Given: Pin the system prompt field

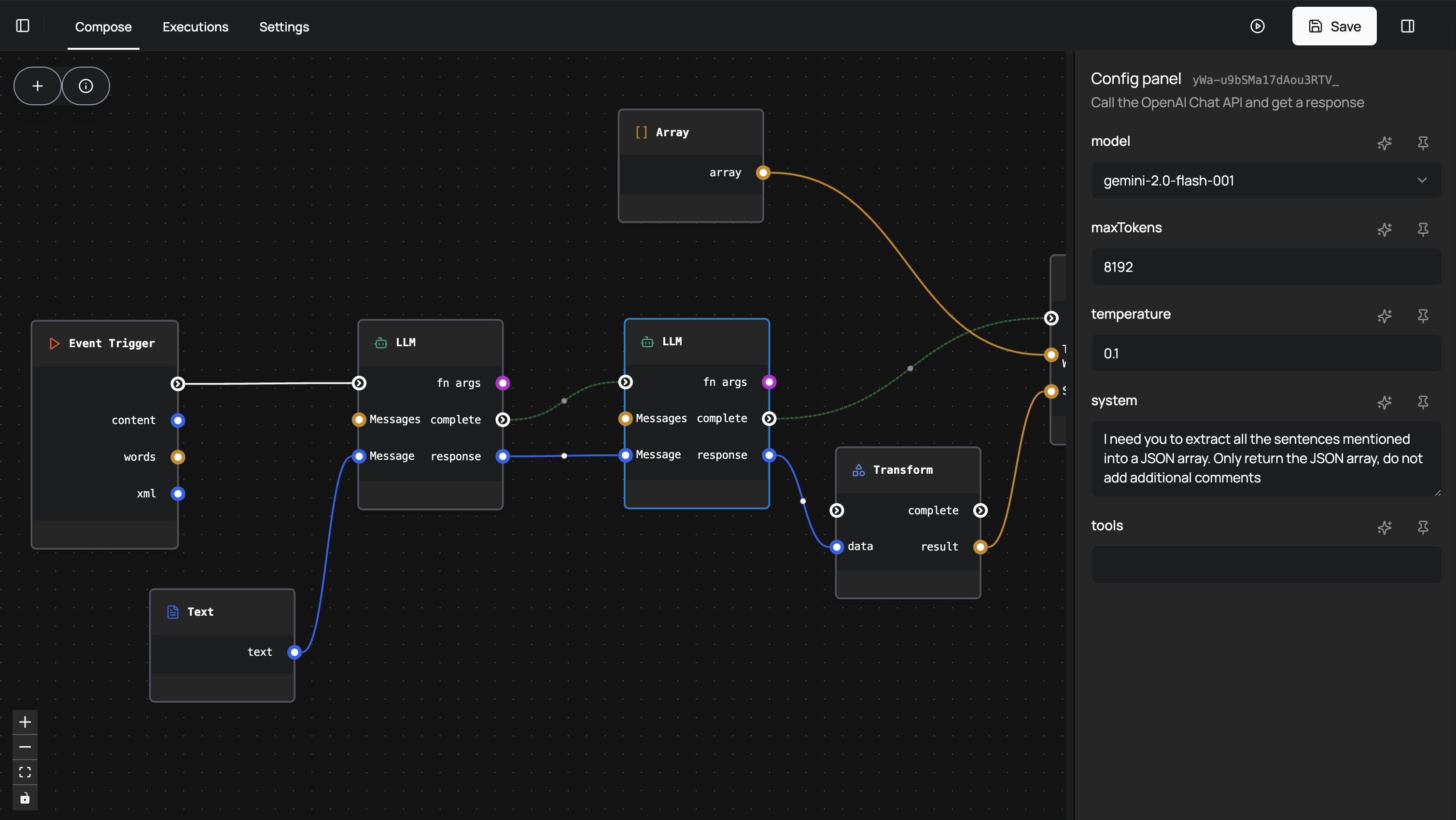Looking at the screenshot, I should (x=1423, y=403).
